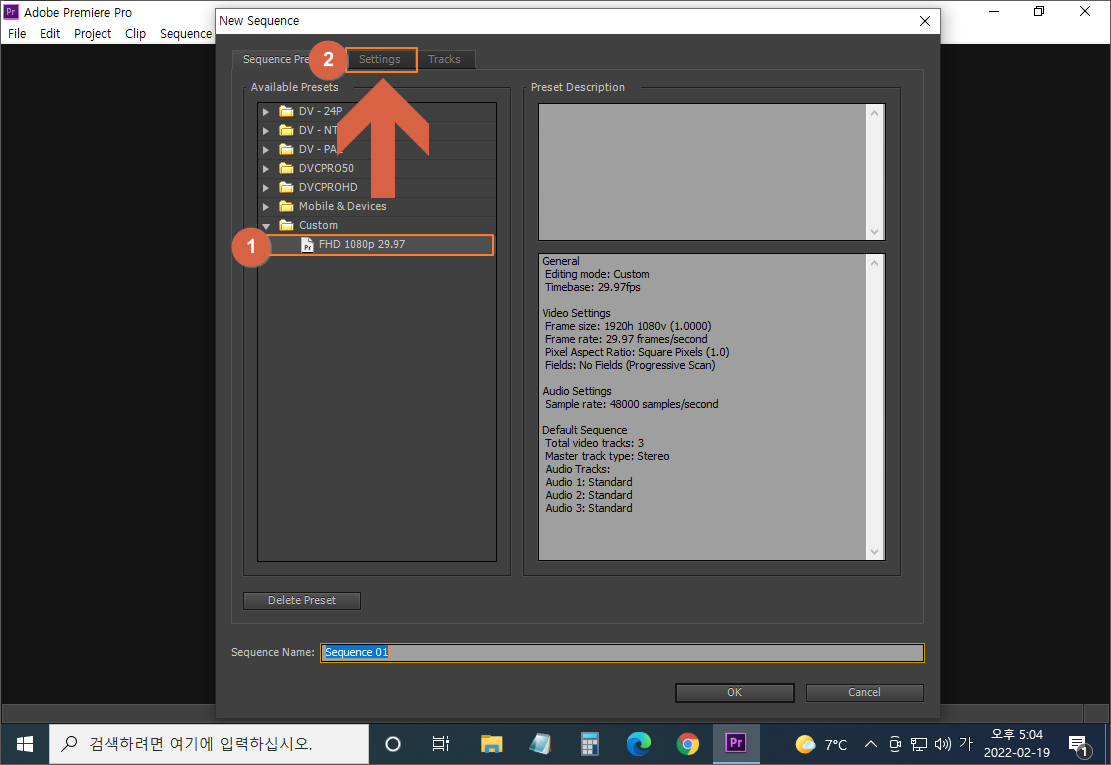Click the Meet Now tray icon
The height and width of the screenshot is (765, 1111).
tap(895, 744)
